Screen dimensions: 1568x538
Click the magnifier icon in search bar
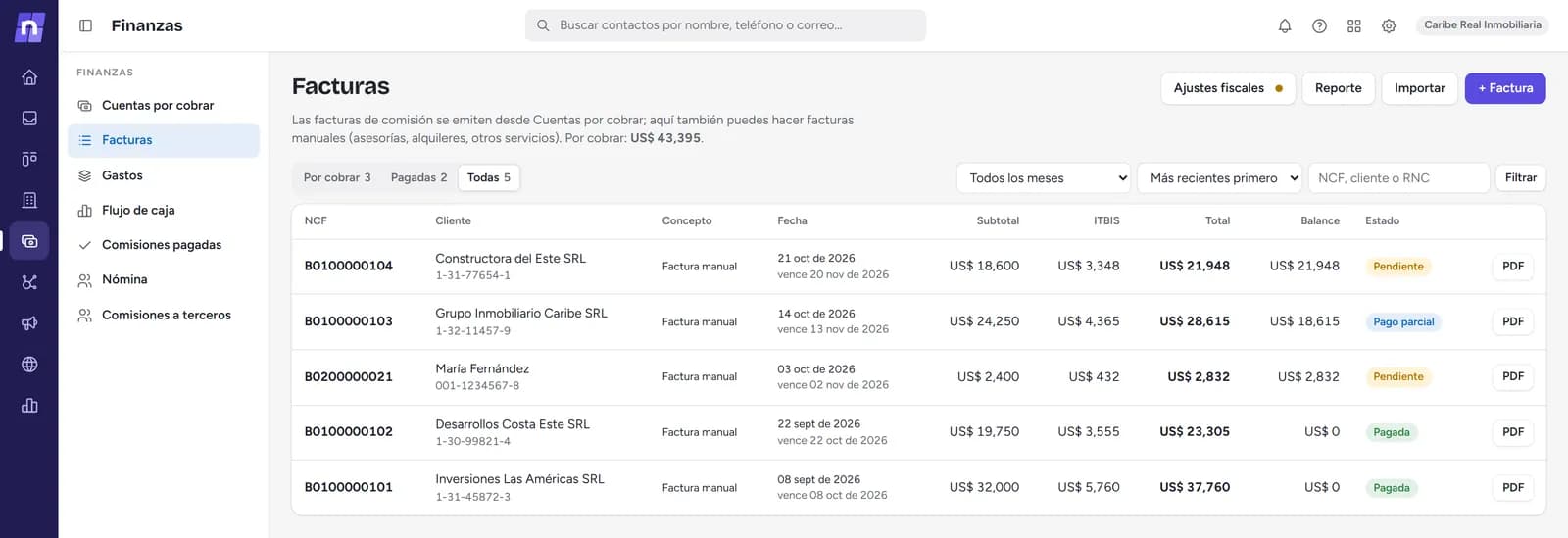coord(543,25)
